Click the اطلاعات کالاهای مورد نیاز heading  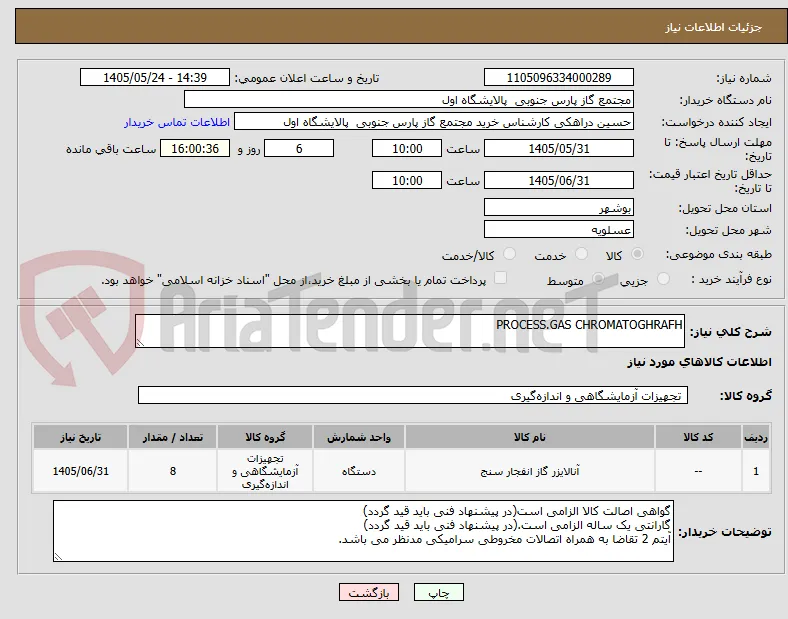[x=699, y=362]
